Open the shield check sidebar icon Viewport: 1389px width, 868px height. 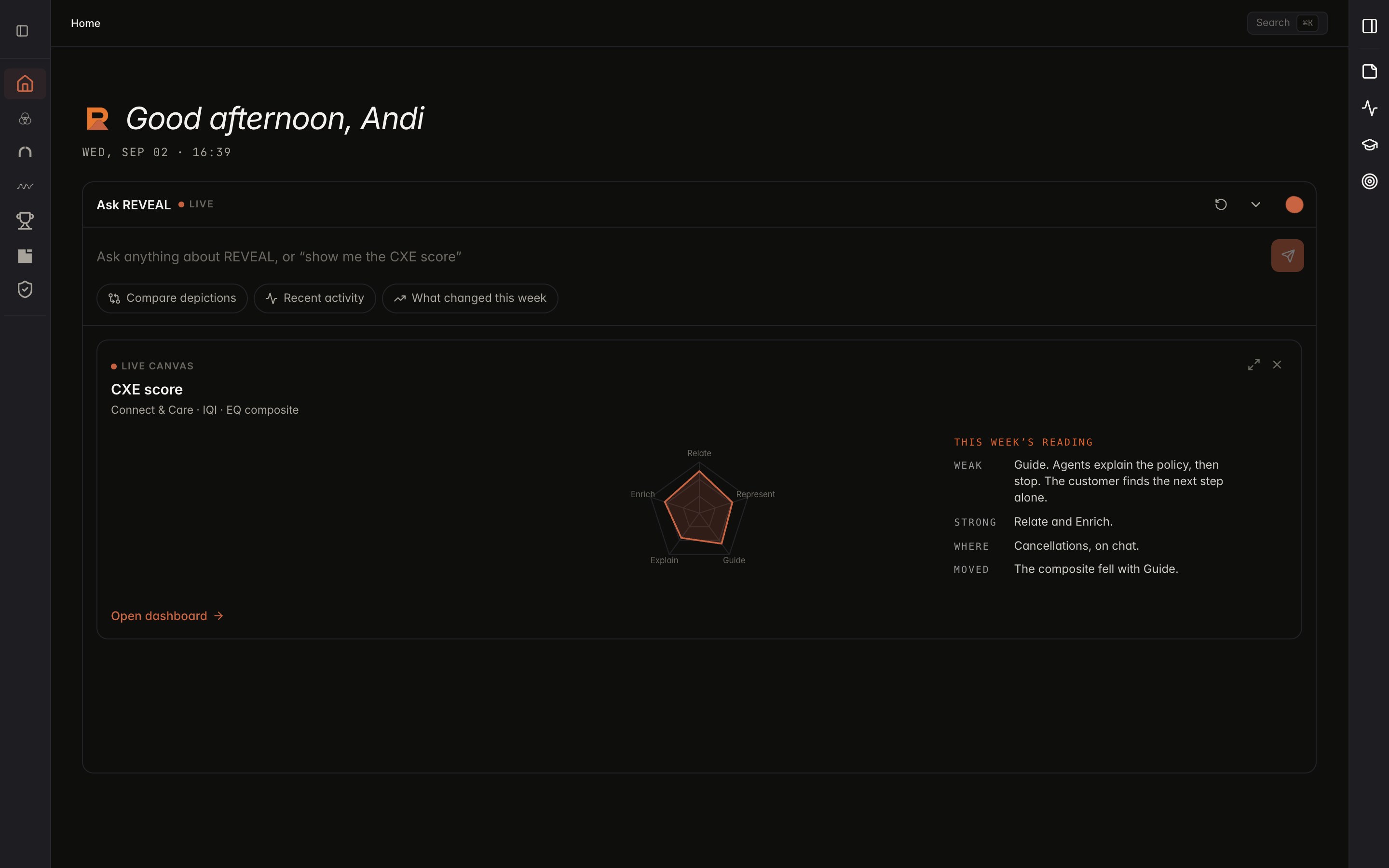pyautogui.click(x=25, y=289)
